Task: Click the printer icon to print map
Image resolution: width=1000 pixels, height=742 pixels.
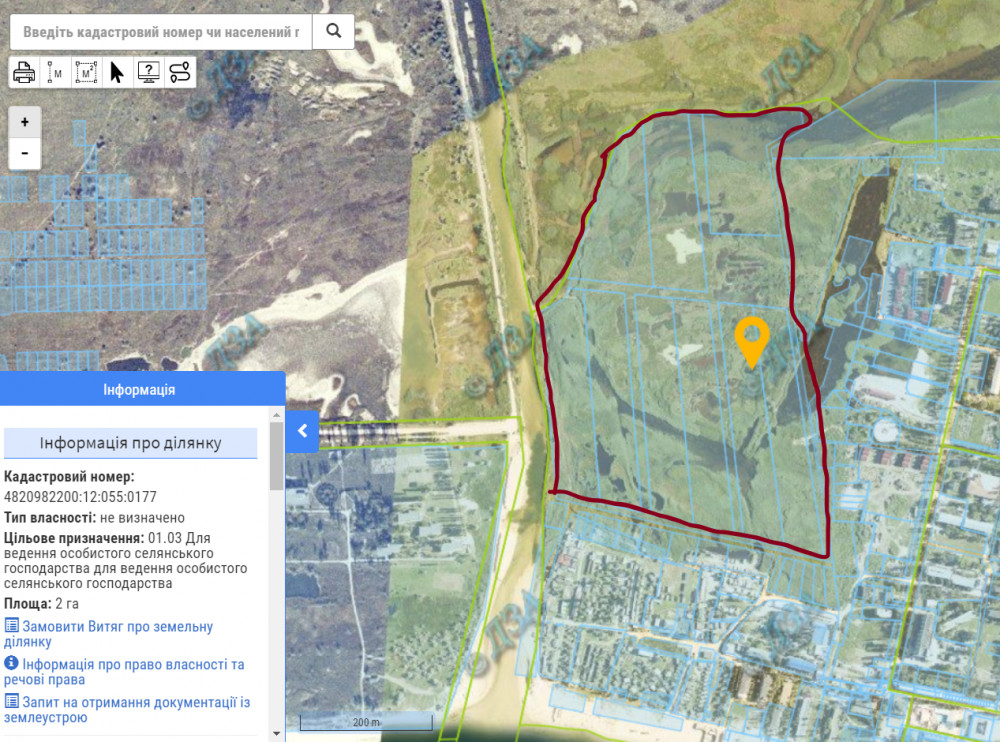Action: pyautogui.click(x=24, y=72)
